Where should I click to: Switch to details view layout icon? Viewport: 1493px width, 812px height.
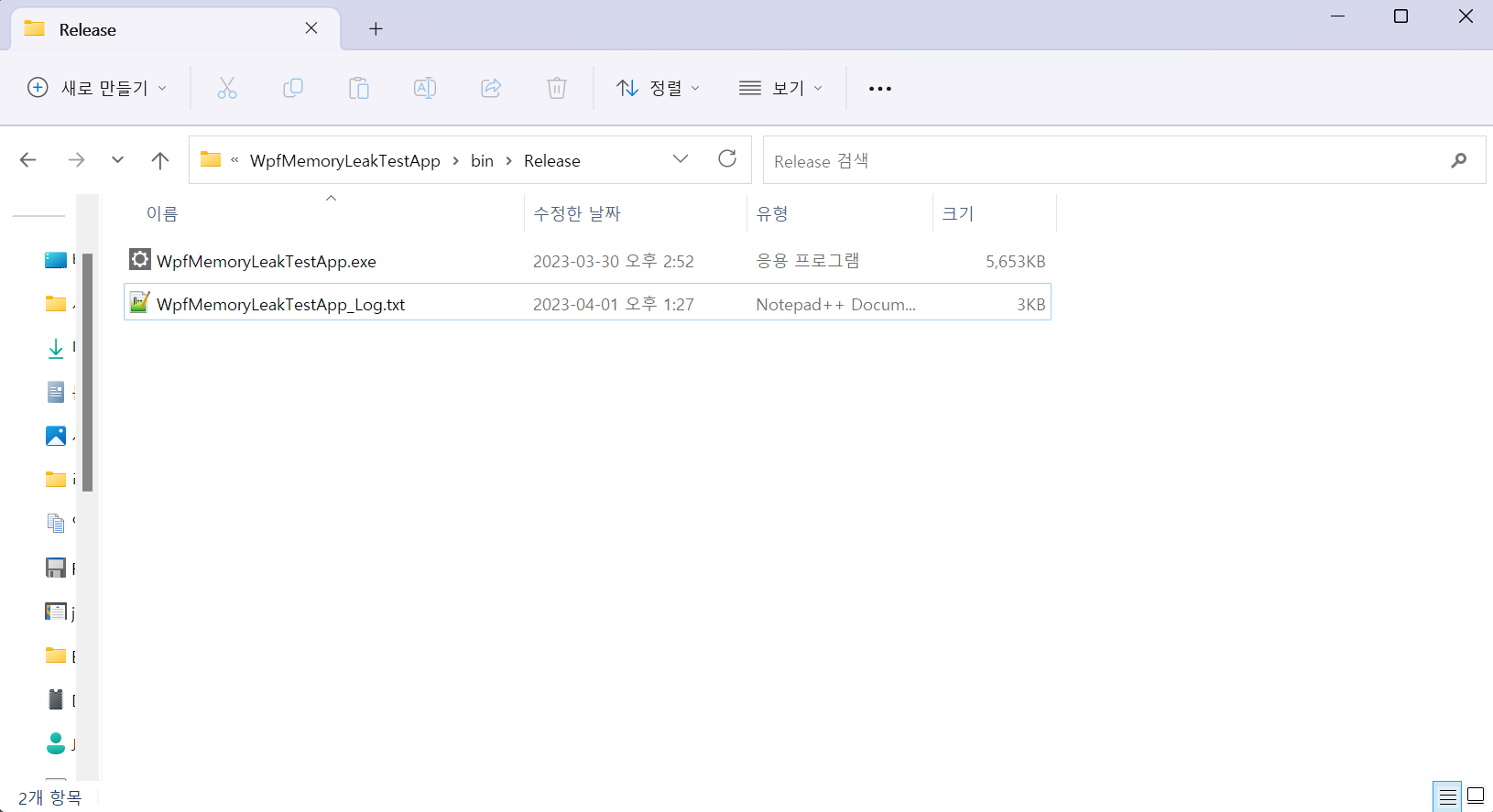pos(1447,796)
